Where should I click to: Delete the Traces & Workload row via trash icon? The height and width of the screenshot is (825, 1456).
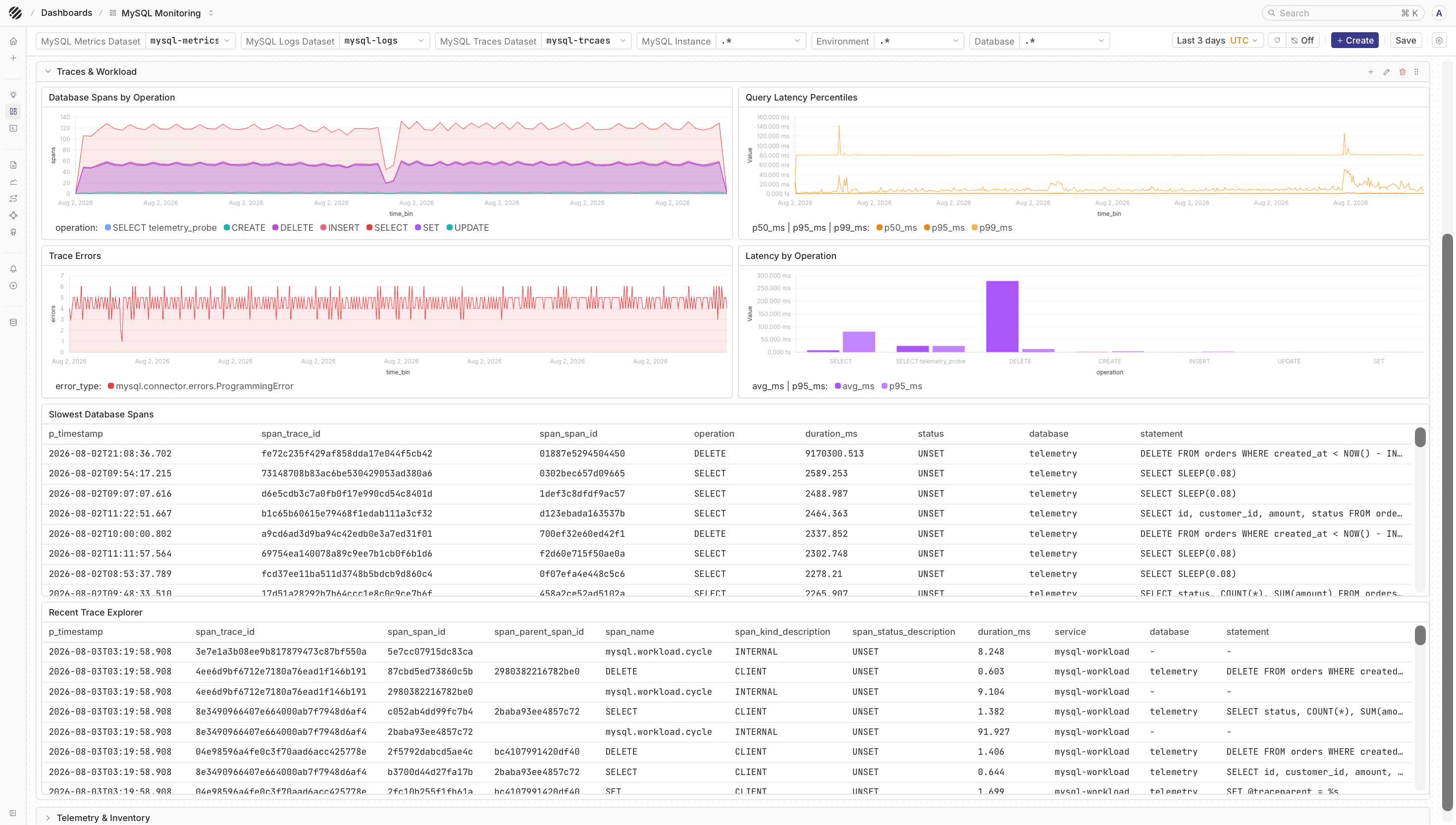point(1402,72)
